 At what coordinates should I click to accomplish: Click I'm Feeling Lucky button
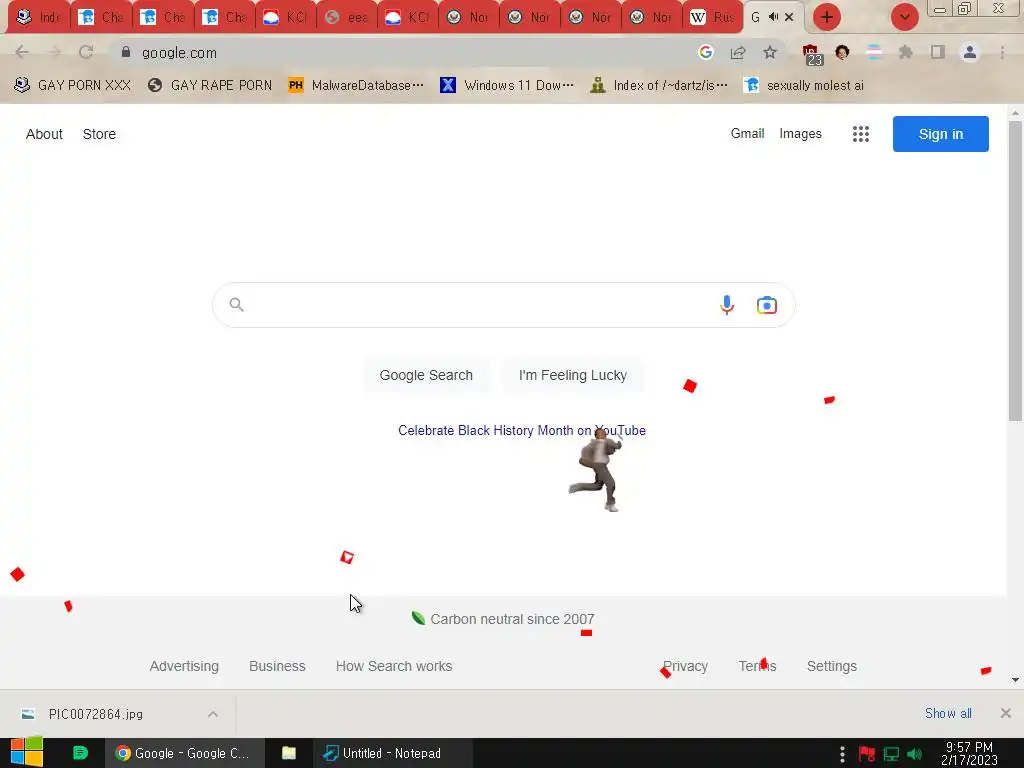[573, 375]
